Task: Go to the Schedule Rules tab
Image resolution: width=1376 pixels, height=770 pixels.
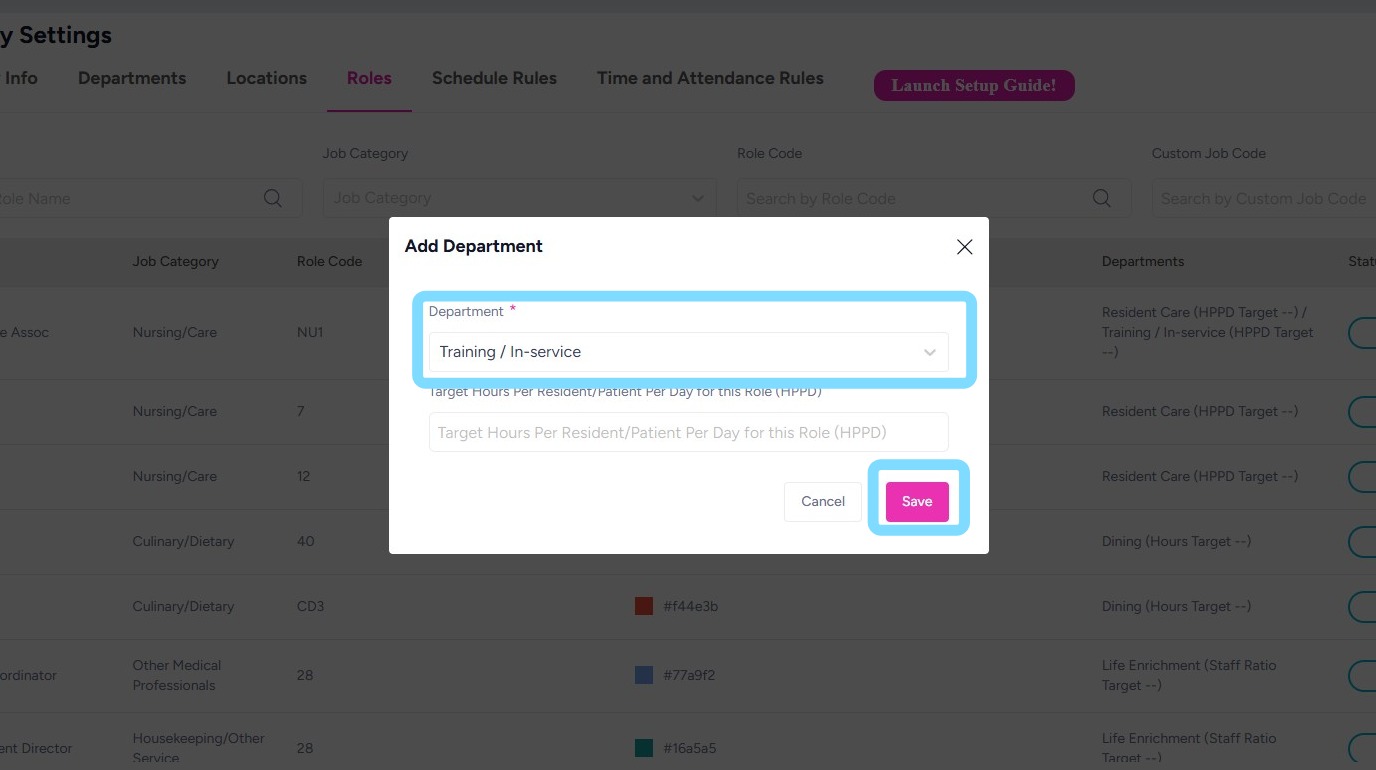Action: tap(494, 78)
